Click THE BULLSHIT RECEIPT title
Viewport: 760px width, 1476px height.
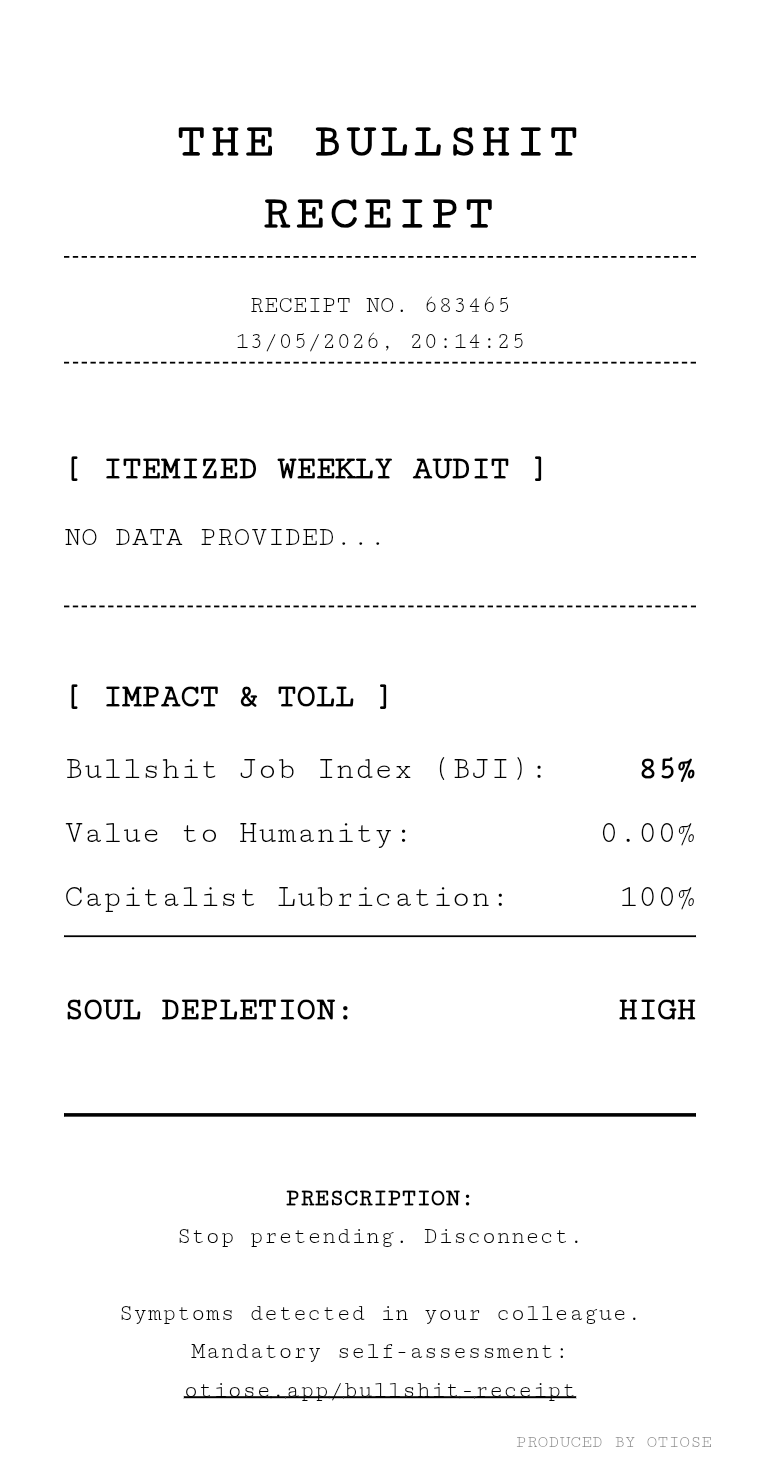[380, 179]
